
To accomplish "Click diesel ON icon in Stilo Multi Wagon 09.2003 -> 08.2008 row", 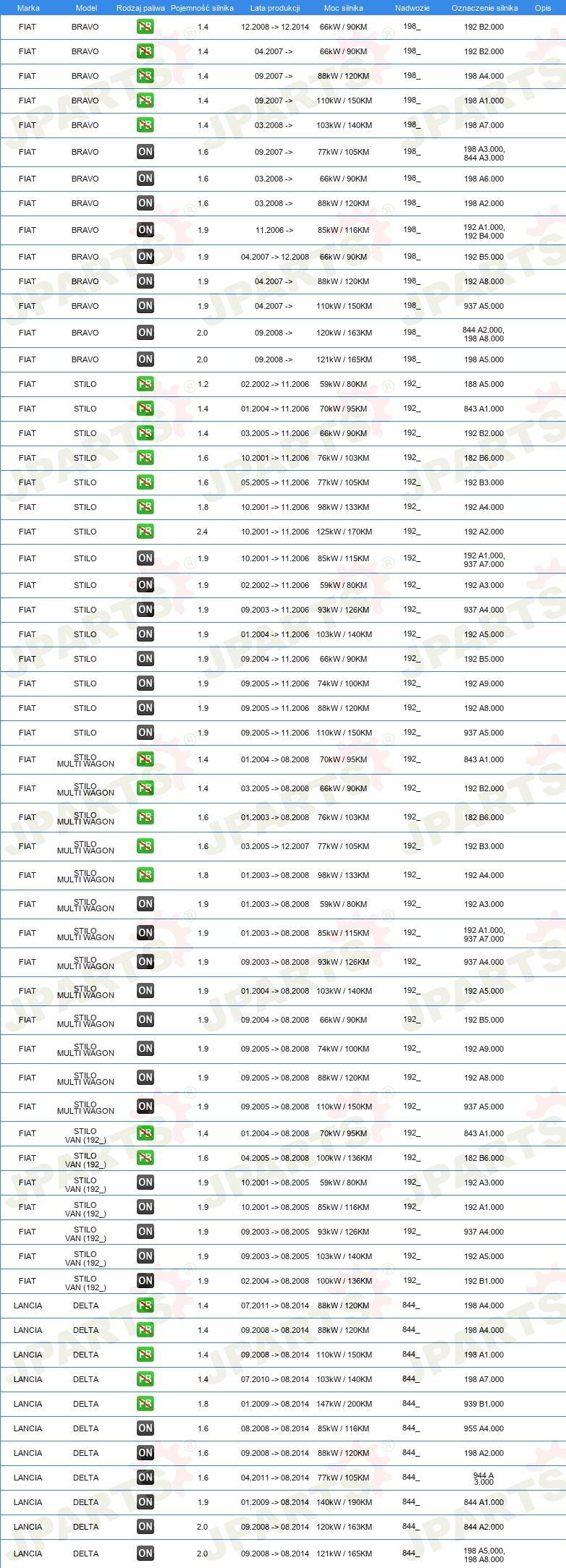I will tap(145, 962).
